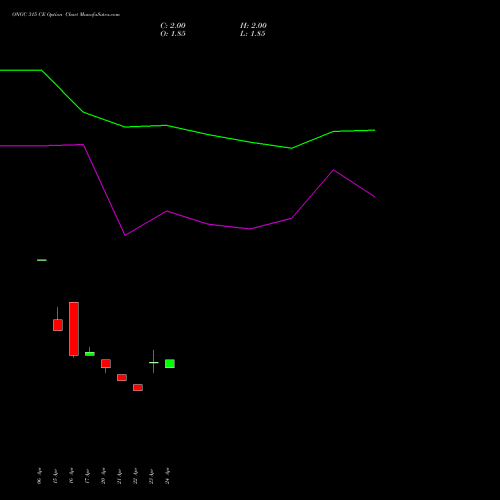
Task: Click the 16 Apr date axis label
Action: 71,476
